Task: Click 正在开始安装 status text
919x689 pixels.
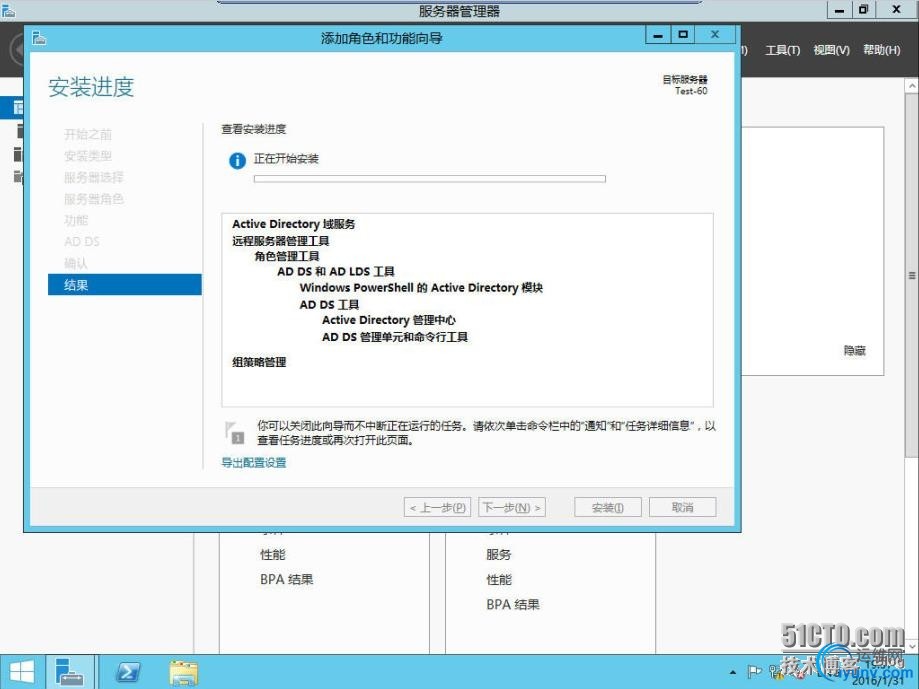Action: point(286,159)
